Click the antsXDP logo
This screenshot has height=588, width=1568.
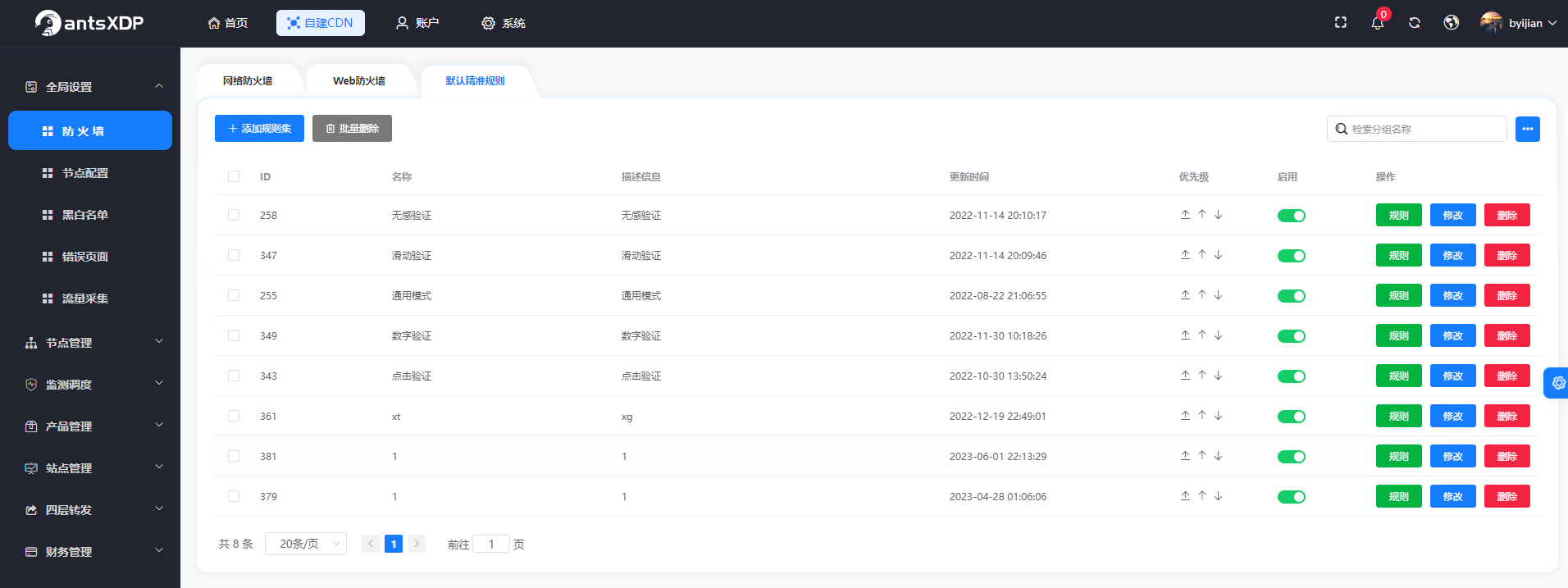(x=89, y=23)
